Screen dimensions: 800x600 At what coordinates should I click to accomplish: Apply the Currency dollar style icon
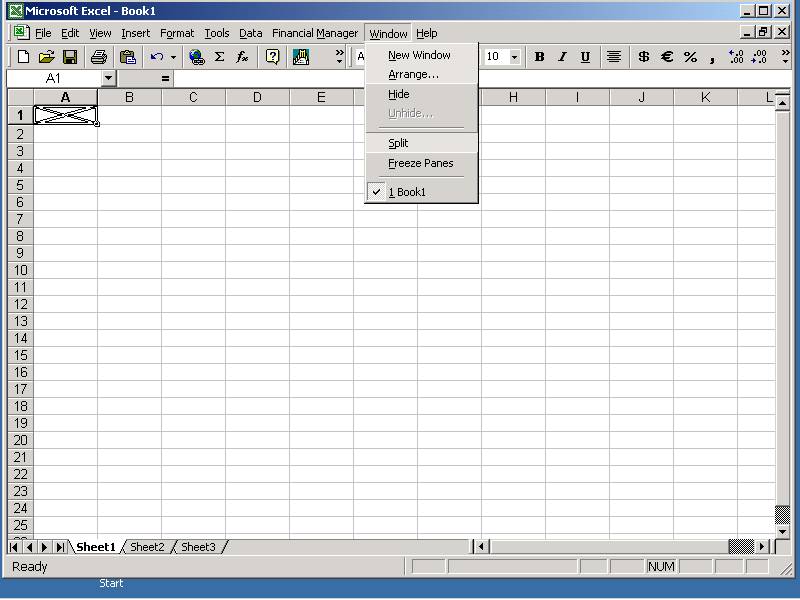pyautogui.click(x=643, y=57)
